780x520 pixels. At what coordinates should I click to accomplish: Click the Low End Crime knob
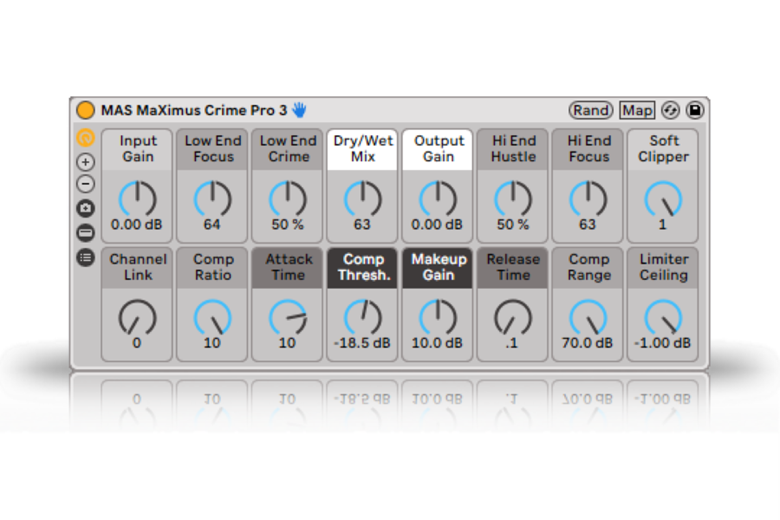(x=288, y=199)
